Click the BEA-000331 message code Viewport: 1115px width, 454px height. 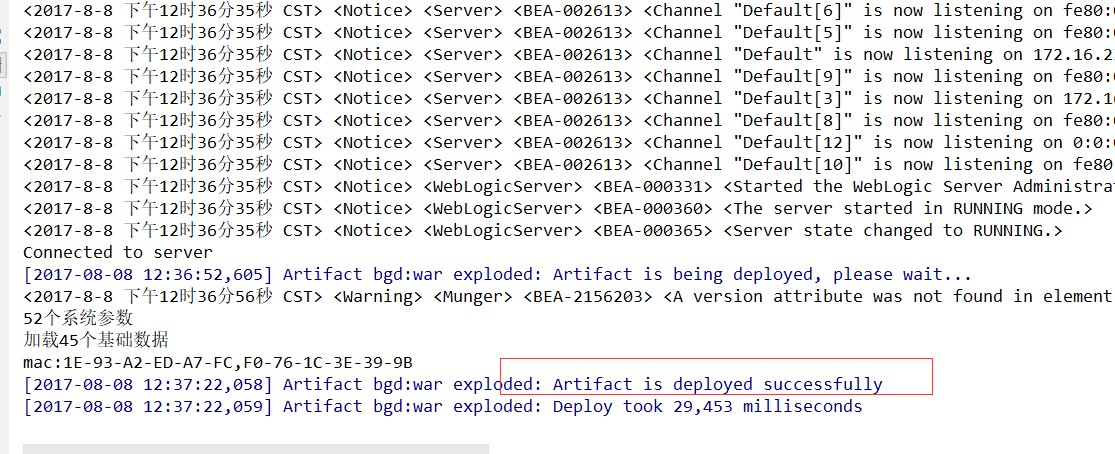coord(652,187)
